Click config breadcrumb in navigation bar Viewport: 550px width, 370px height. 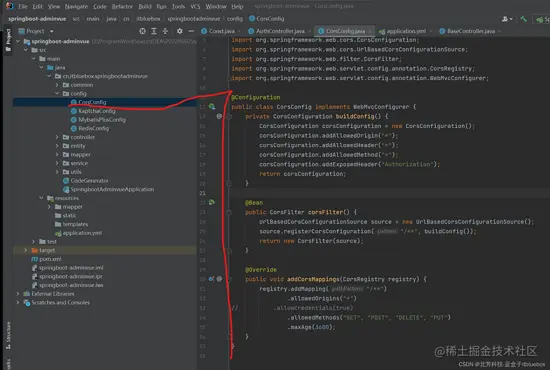click(235, 19)
